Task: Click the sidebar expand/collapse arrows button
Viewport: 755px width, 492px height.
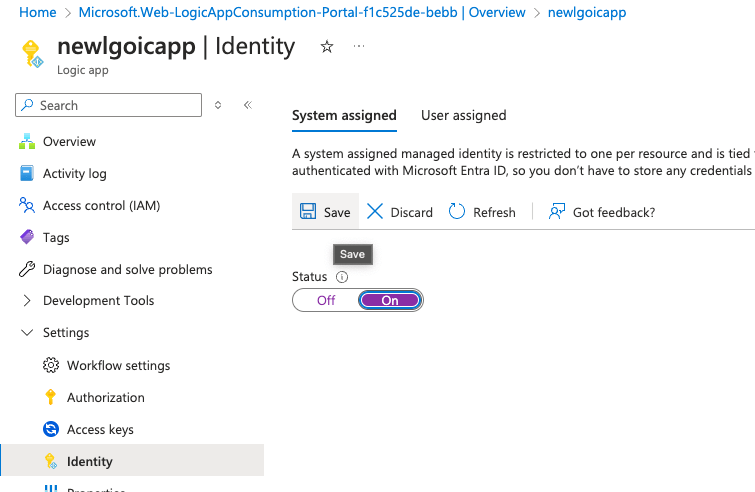Action: (218, 105)
